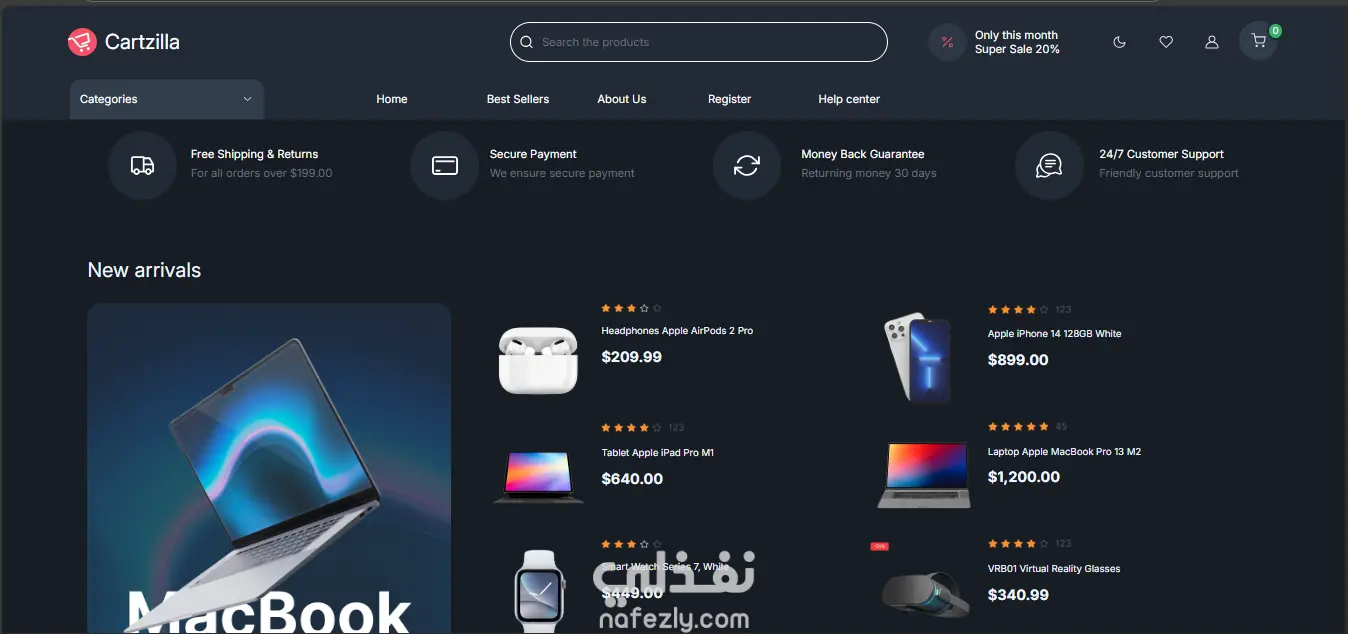Click the Categories chevron arrow
Viewport: 1348px width, 634px height.
tap(247, 99)
